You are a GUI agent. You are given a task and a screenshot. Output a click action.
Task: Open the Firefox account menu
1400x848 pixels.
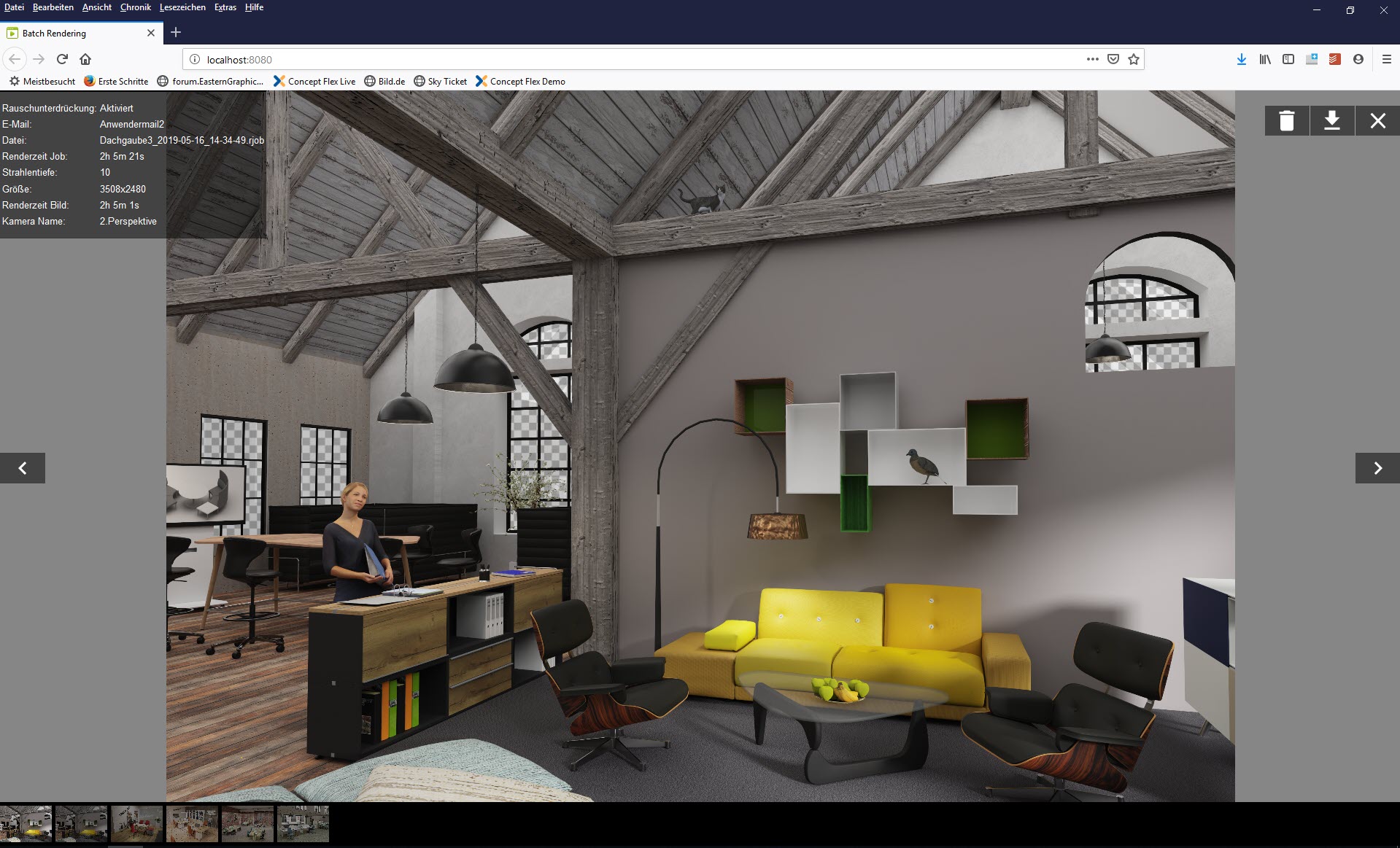pos(1358,59)
